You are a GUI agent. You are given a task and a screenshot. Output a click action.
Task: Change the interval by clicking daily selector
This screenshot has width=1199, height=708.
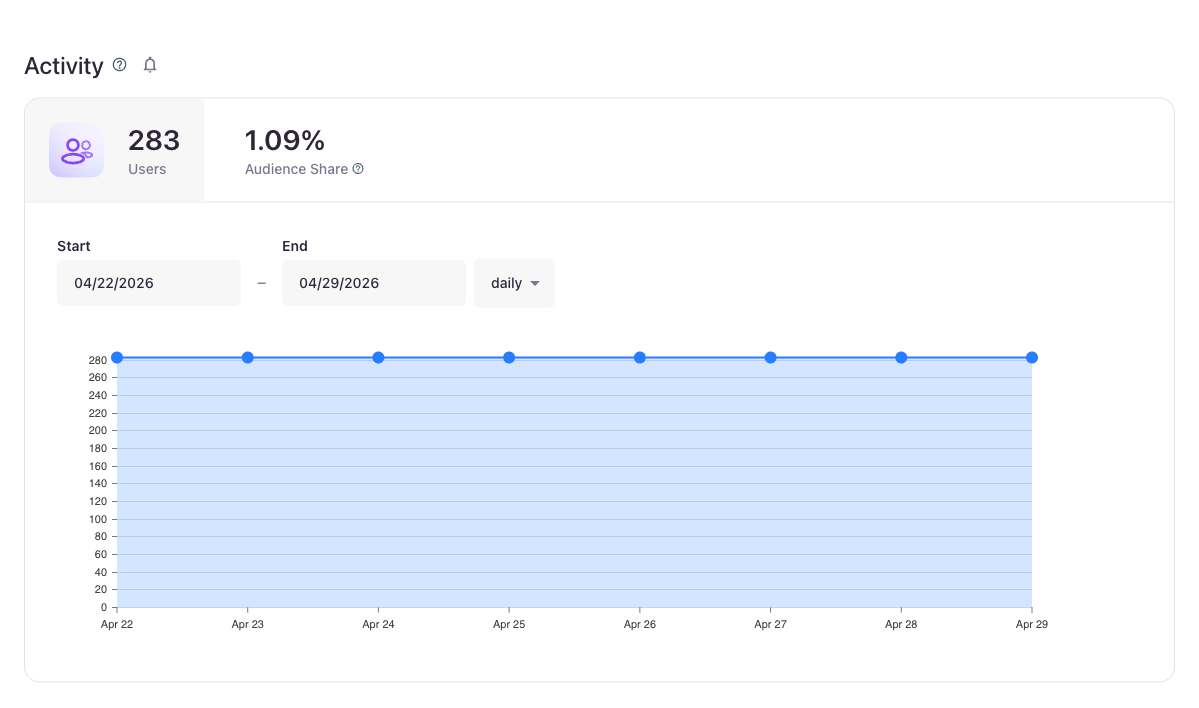click(514, 283)
